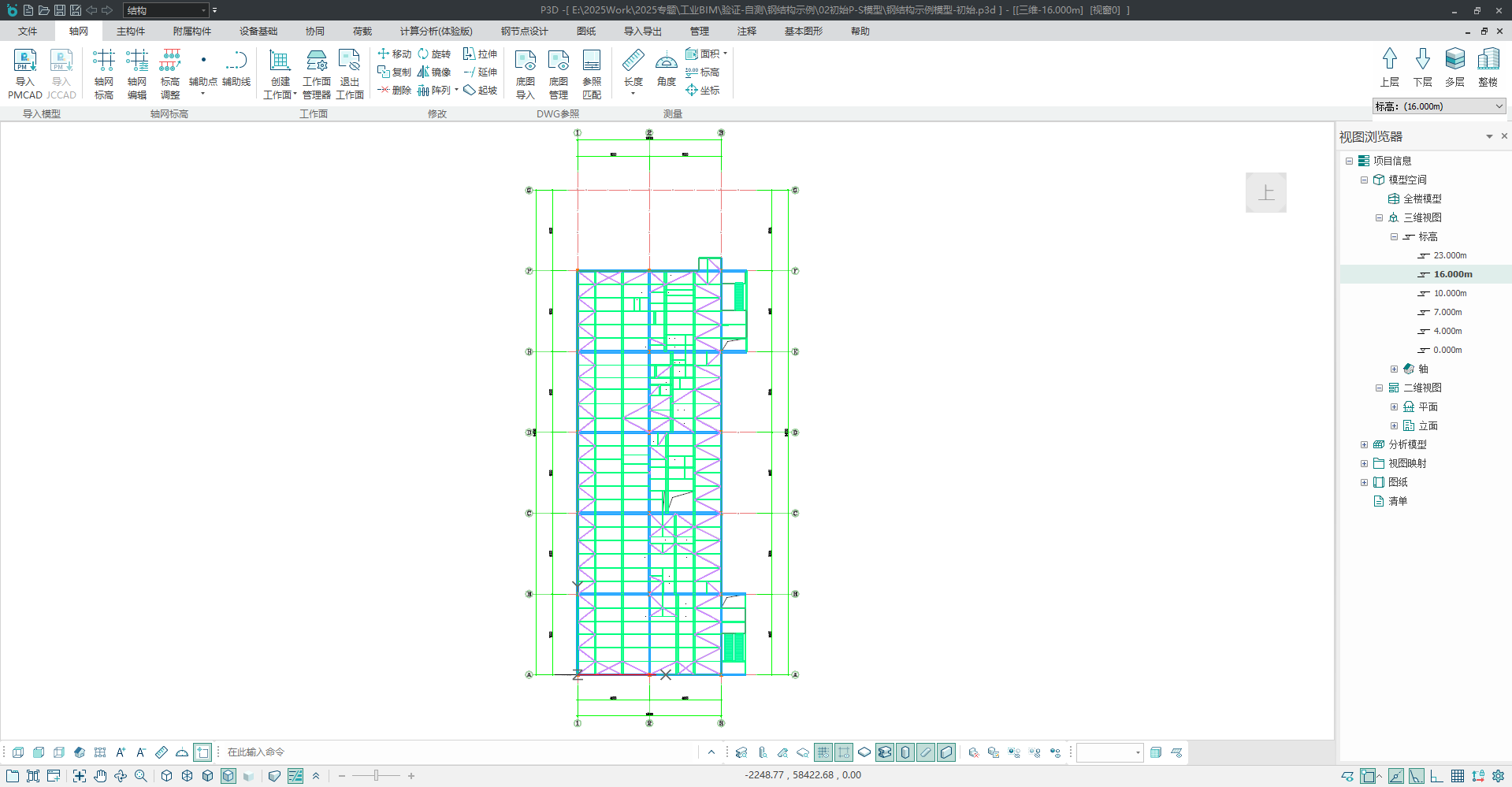This screenshot has width=1512, height=787.
Task: Collapse the 三维视图 tree node
Action: pyautogui.click(x=1379, y=217)
